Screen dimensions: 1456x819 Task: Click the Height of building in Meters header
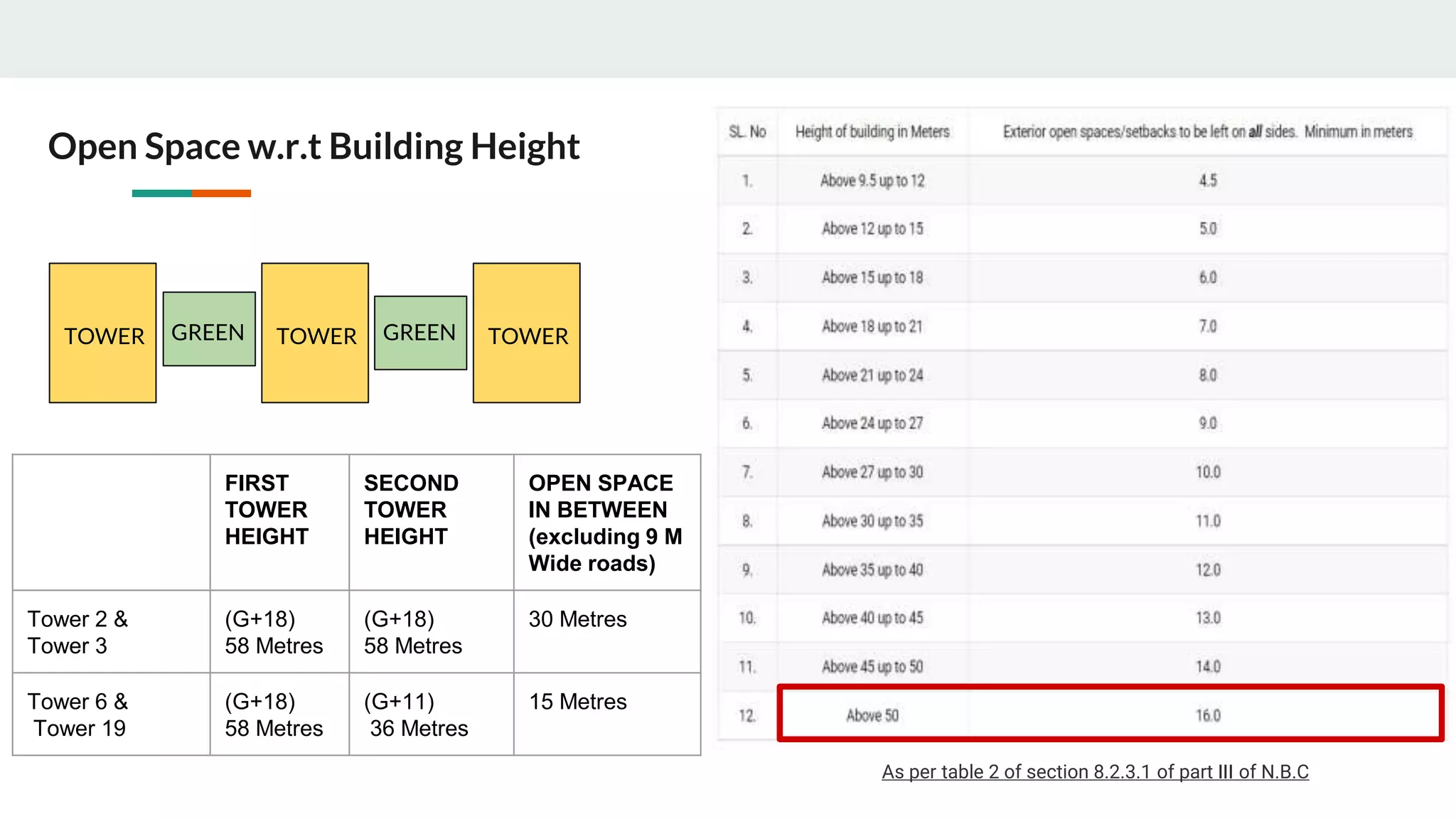[x=872, y=132]
